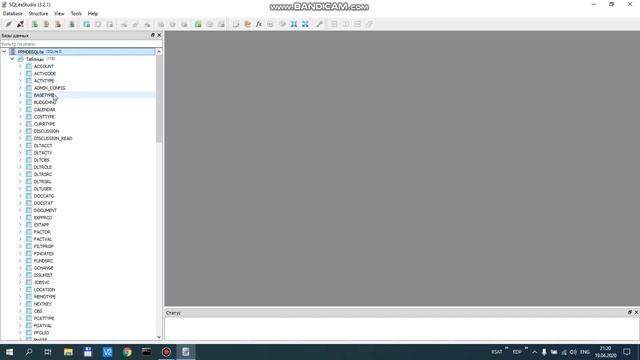Select the PFOLIO table
The width and height of the screenshot is (640, 360).
tap(41, 333)
